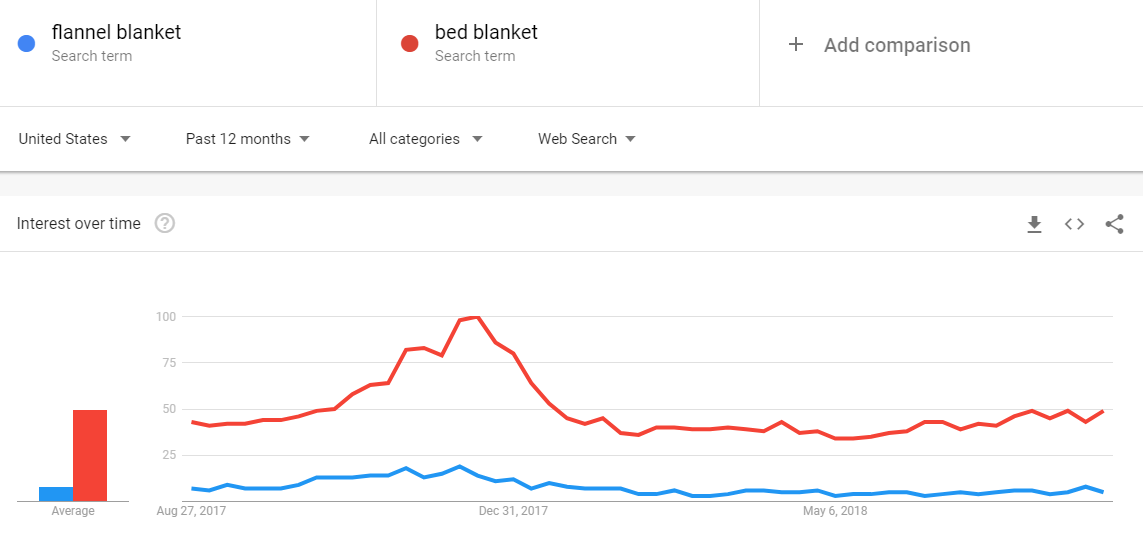
Task: Click the blue flannel blanket color dot
Action: [x=26, y=44]
